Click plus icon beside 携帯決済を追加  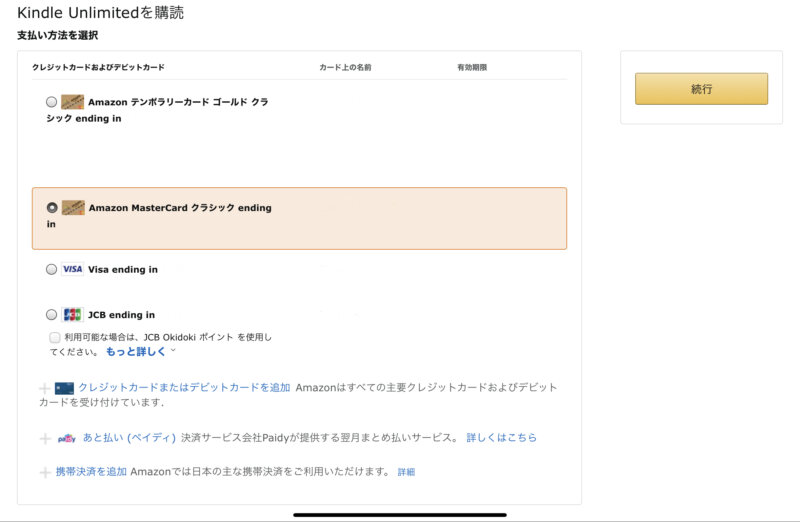45,473
